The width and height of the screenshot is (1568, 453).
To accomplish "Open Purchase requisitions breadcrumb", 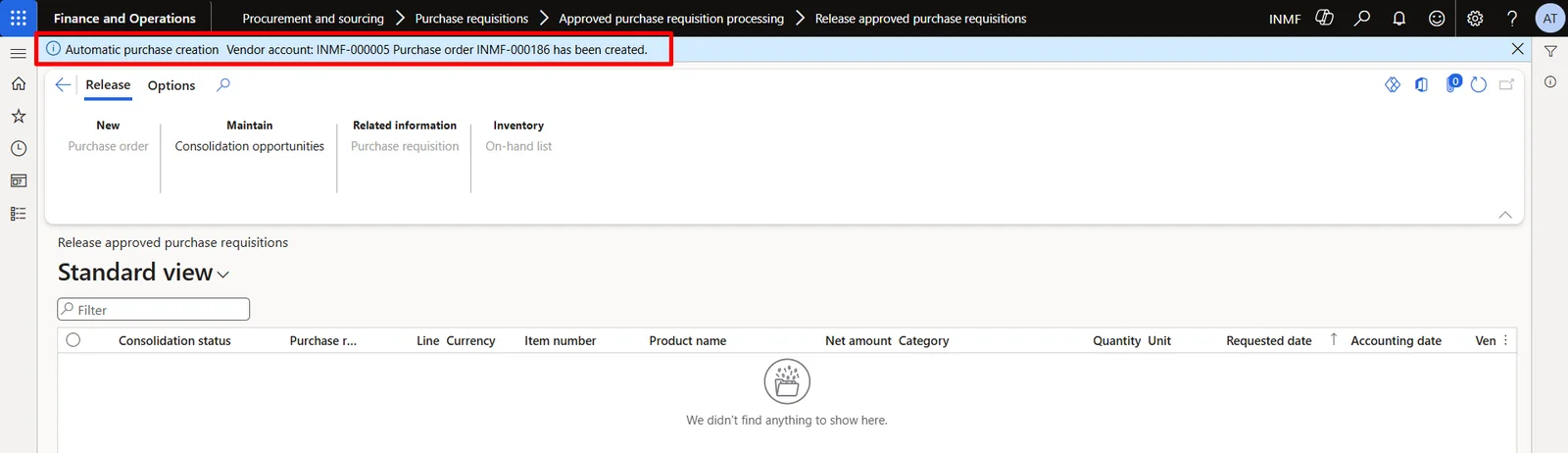I will click(471, 19).
